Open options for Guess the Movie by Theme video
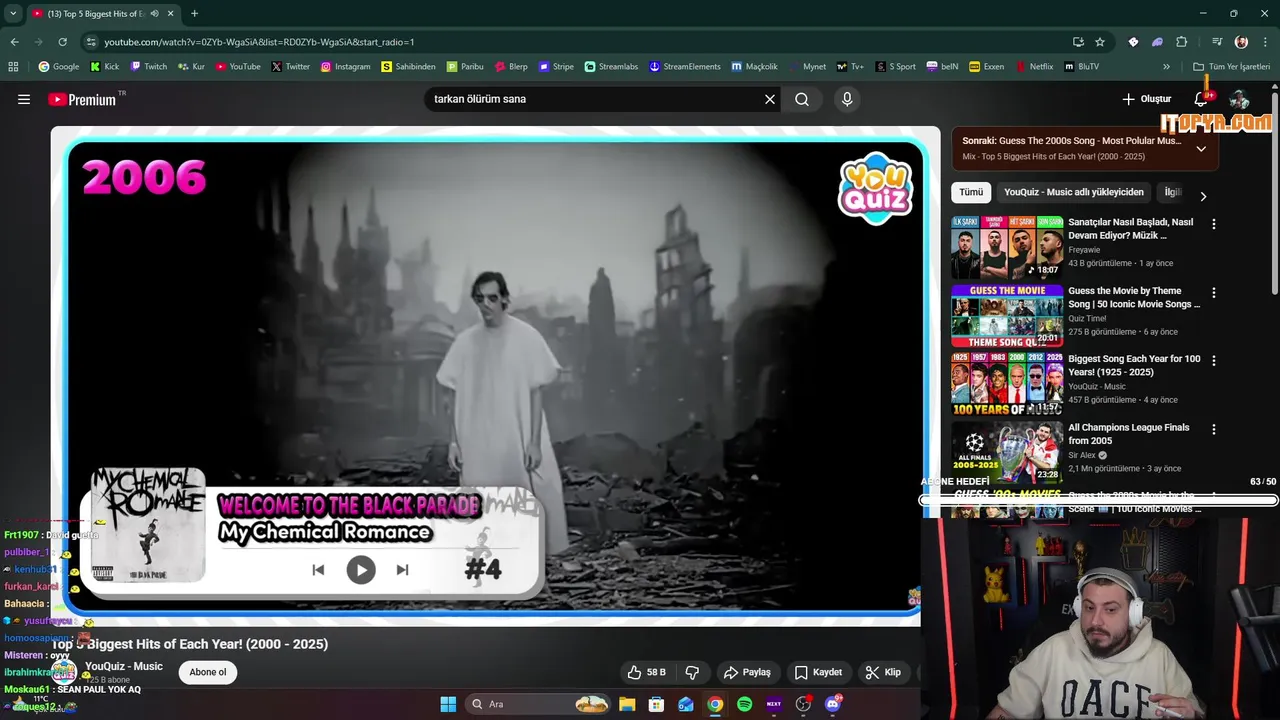Viewport: 1280px width, 720px height. click(x=1214, y=293)
